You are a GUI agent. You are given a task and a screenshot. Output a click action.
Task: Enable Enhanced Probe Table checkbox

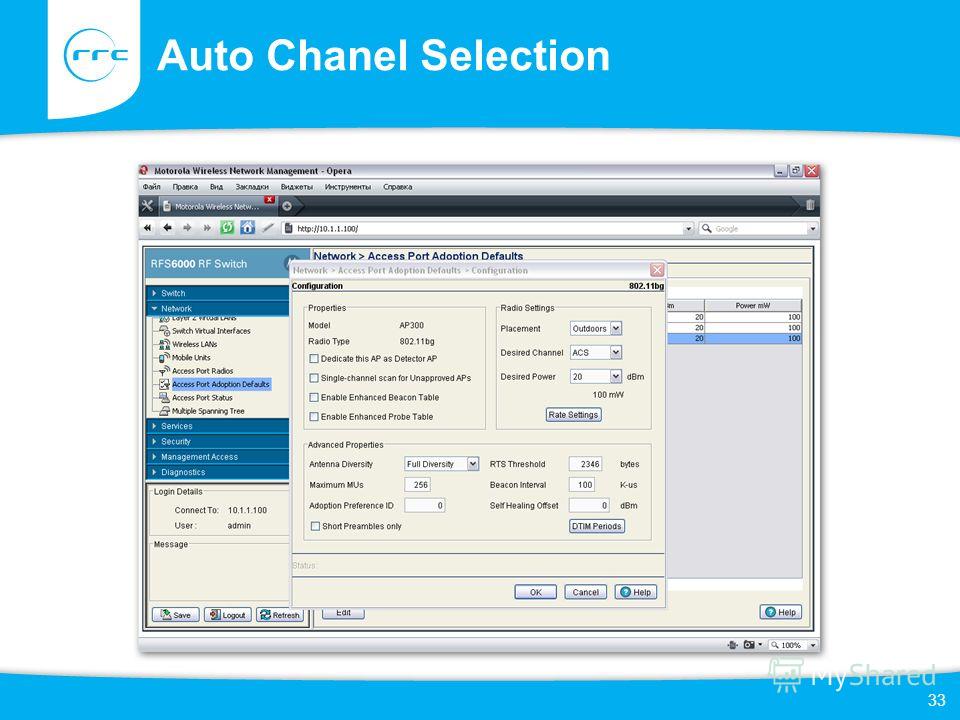click(x=314, y=417)
